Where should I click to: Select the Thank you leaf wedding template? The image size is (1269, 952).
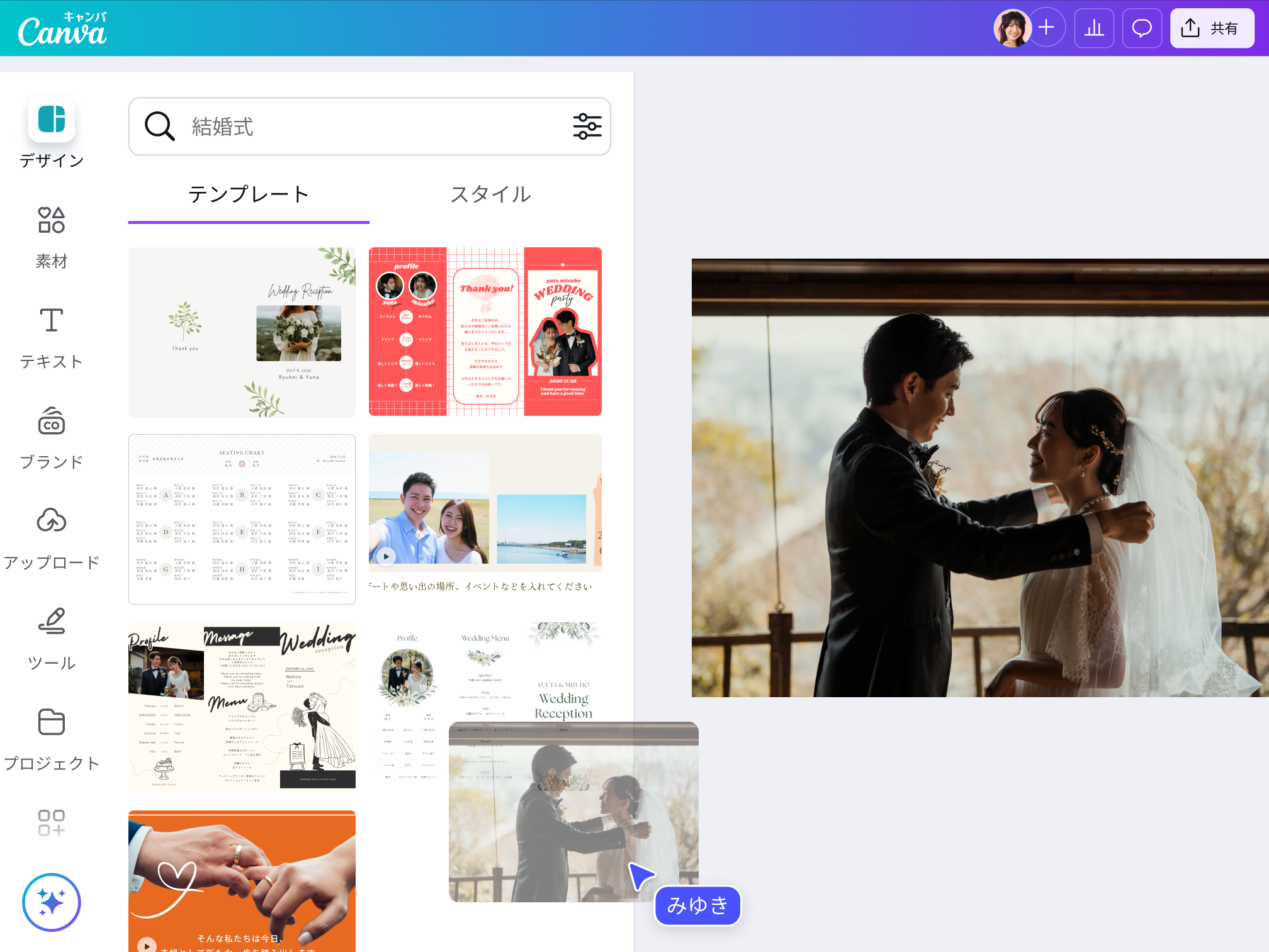pyautogui.click(x=242, y=332)
